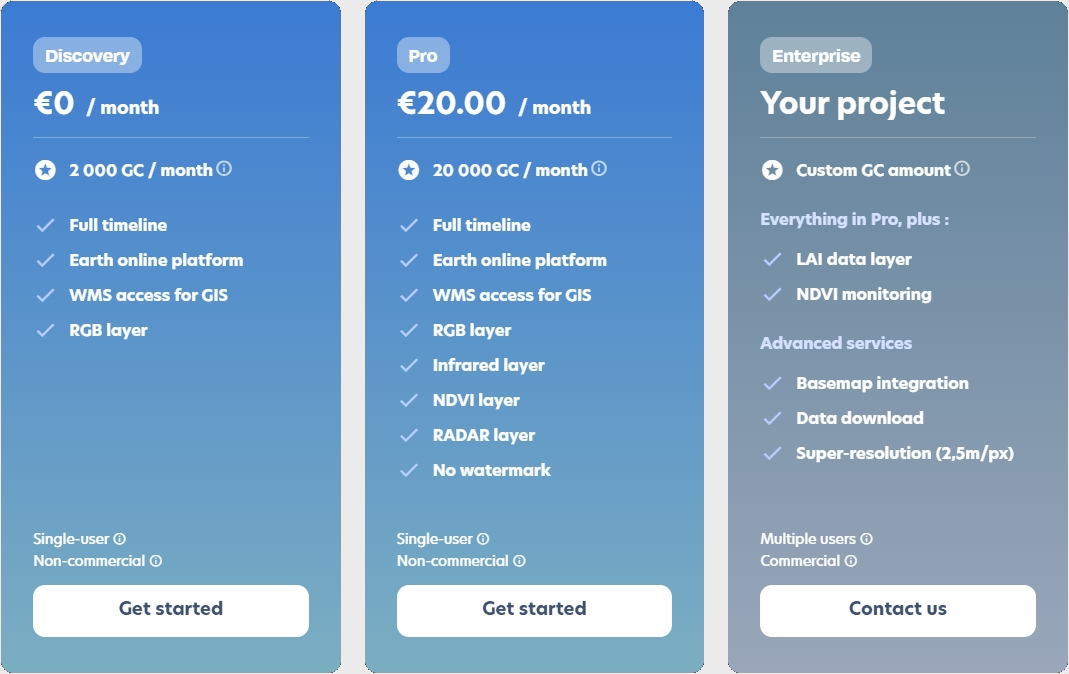Image resolution: width=1069 pixels, height=674 pixels.
Task: Click info icon next to Custom GC amount
Action: tap(961, 168)
